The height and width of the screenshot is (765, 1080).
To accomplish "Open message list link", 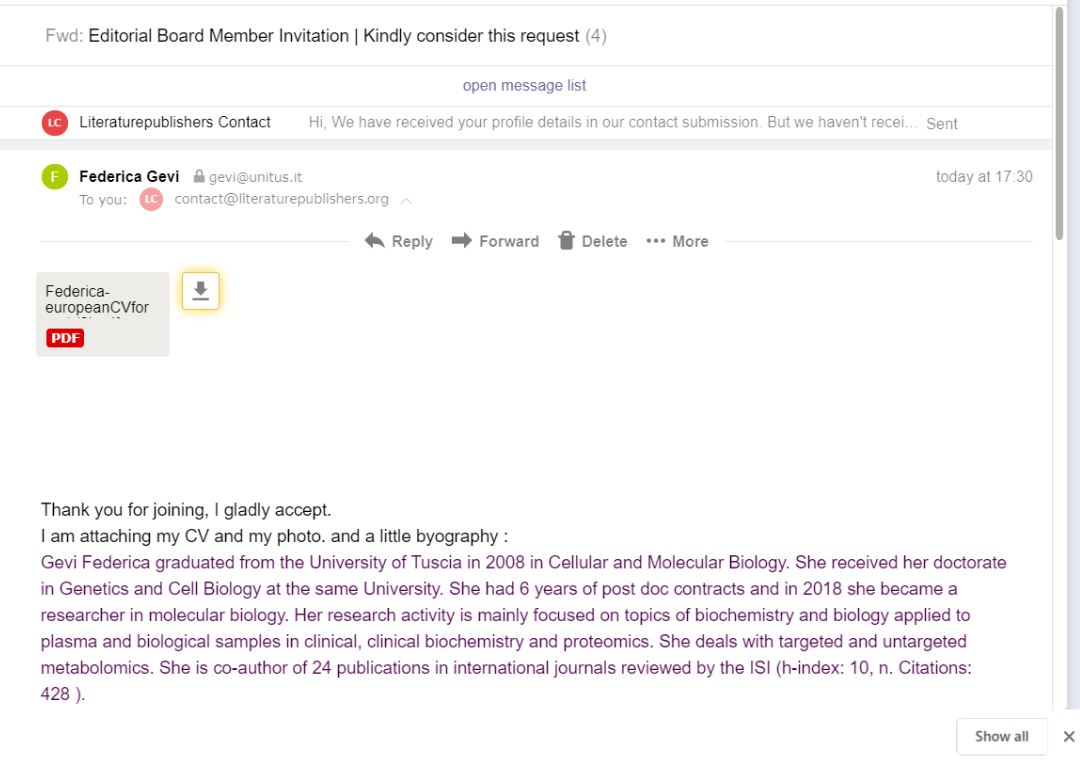I will pos(524,86).
